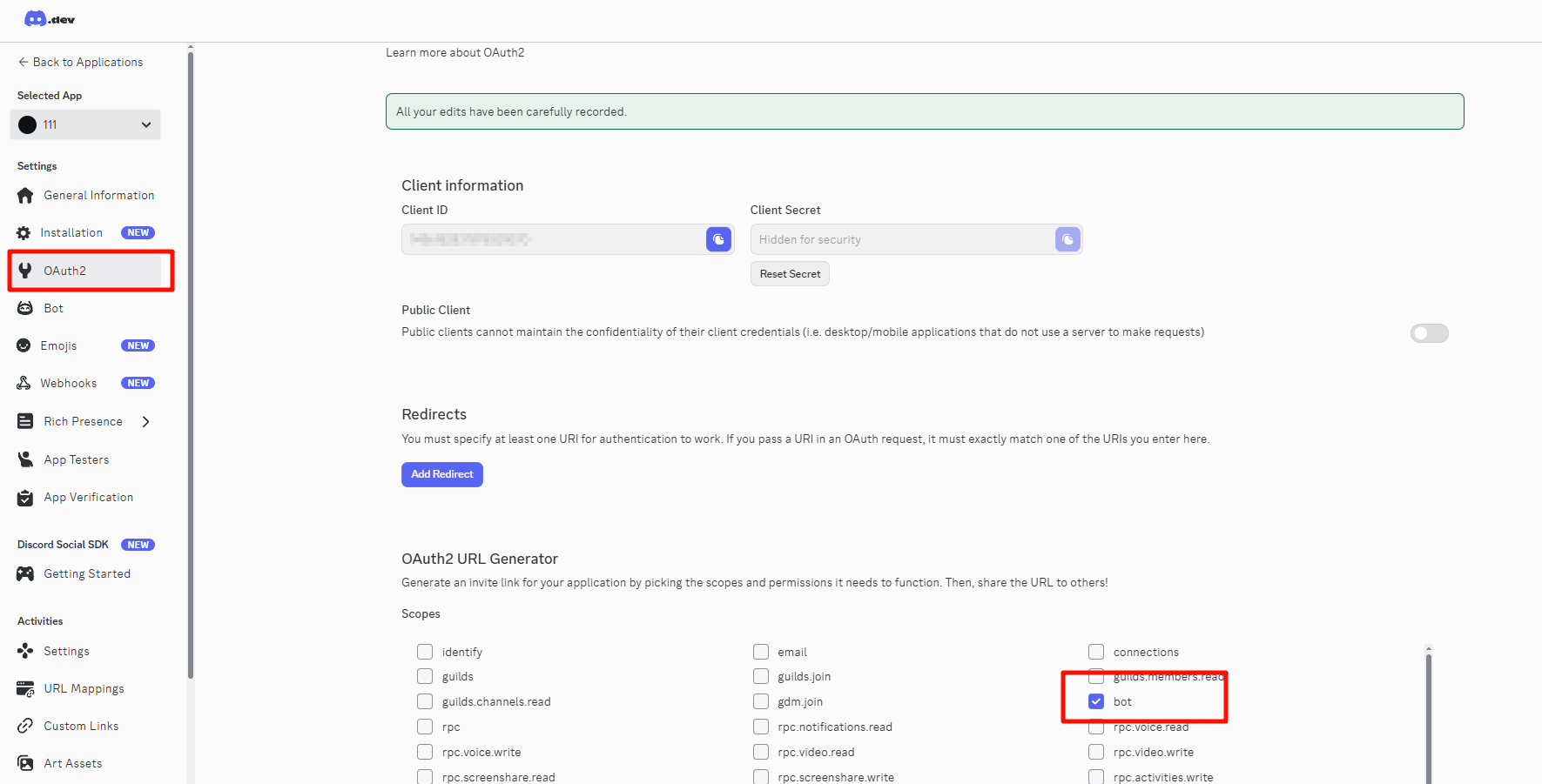Image resolution: width=1542 pixels, height=784 pixels.
Task: Click the App Verification clipboard icon
Action: 25,498
